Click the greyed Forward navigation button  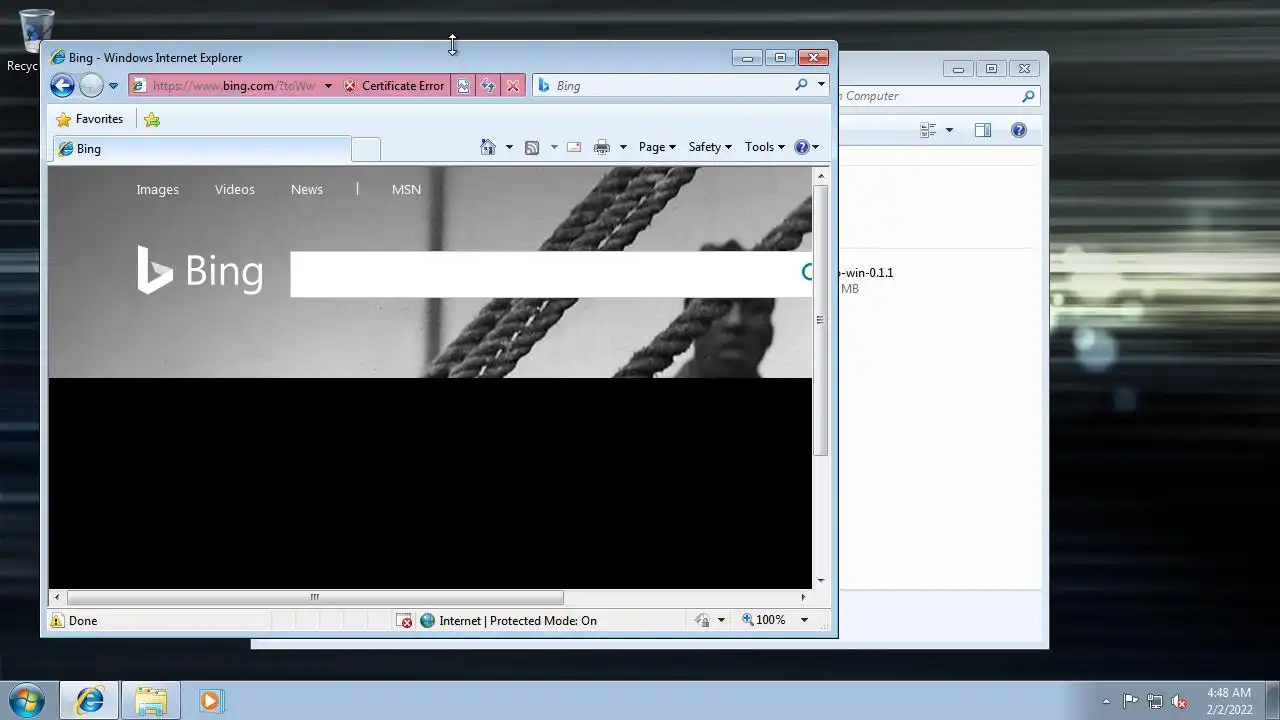[91, 86]
